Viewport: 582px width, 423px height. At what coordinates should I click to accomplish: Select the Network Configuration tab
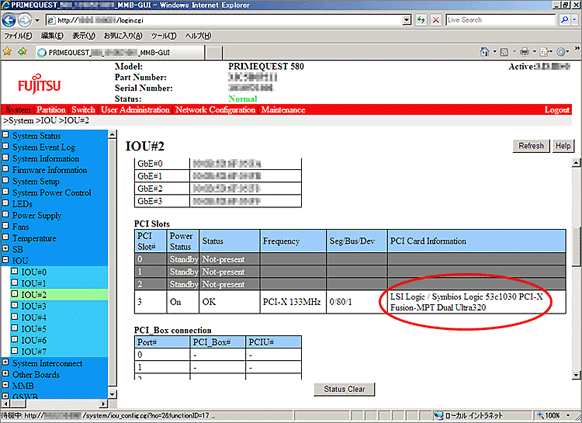point(215,109)
